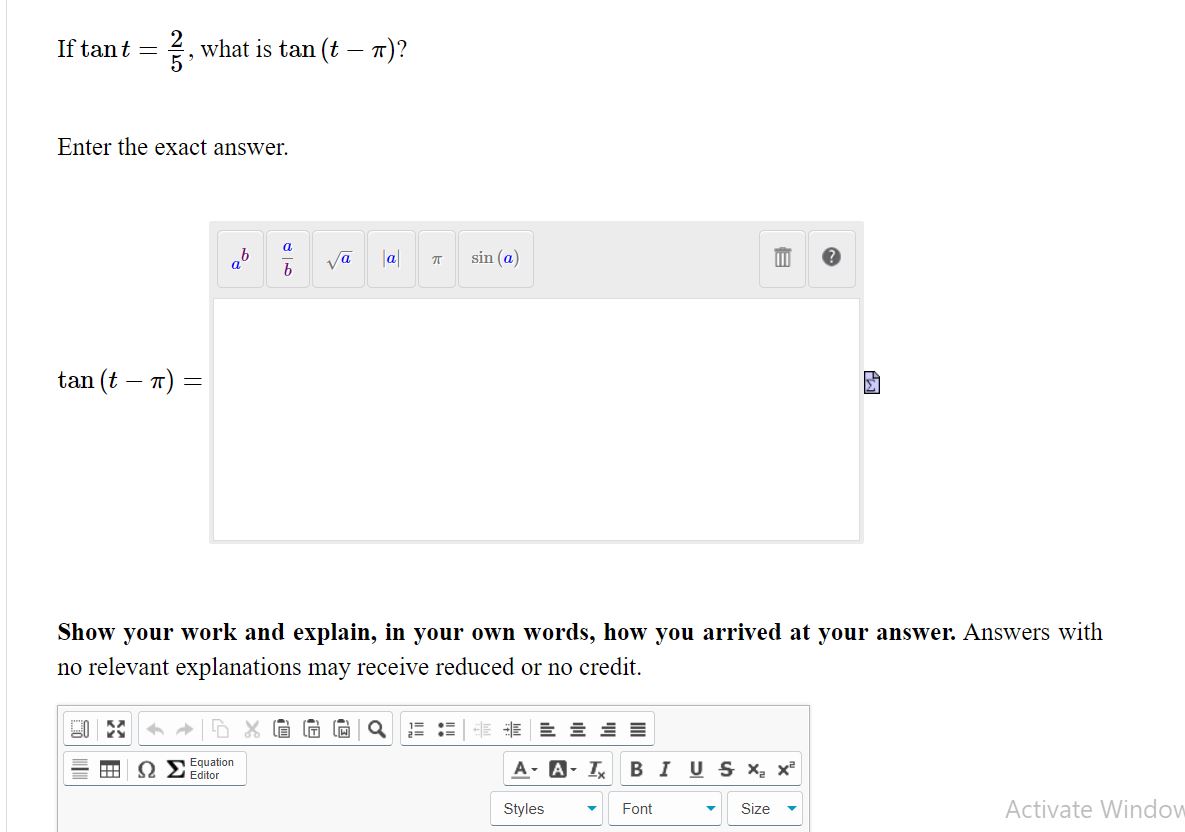Viewport: 1185px width, 832px height.
Task: Insert a square root symbol
Action: 338,258
